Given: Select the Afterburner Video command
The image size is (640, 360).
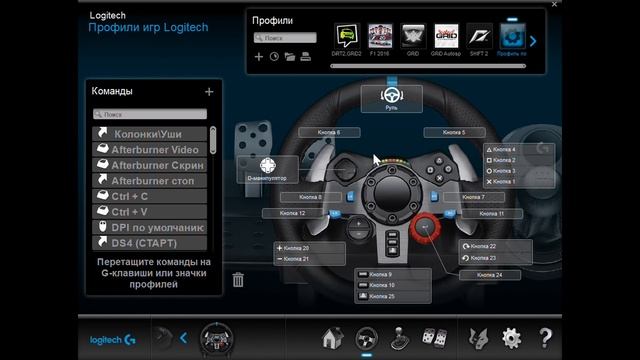Looking at the screenshot, I should [150, 149].
